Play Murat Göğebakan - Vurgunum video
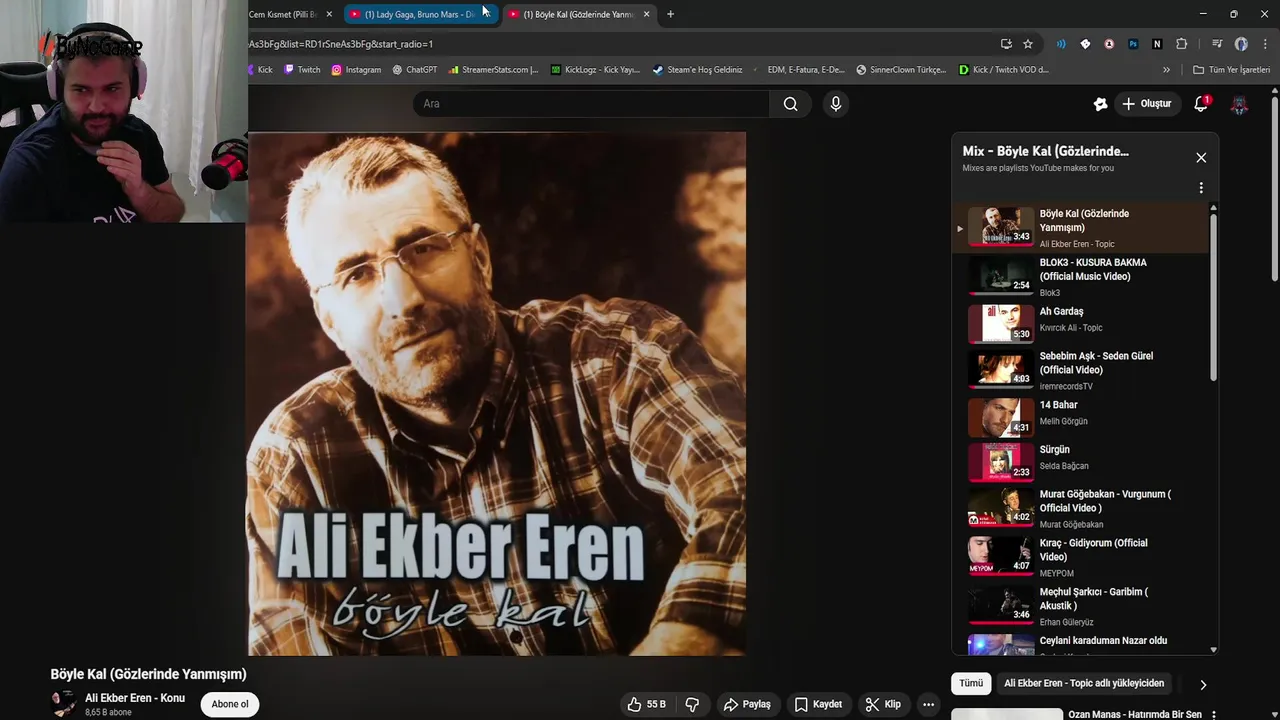This screenshot has height=720, width=1280. (x=1080, y=508)
